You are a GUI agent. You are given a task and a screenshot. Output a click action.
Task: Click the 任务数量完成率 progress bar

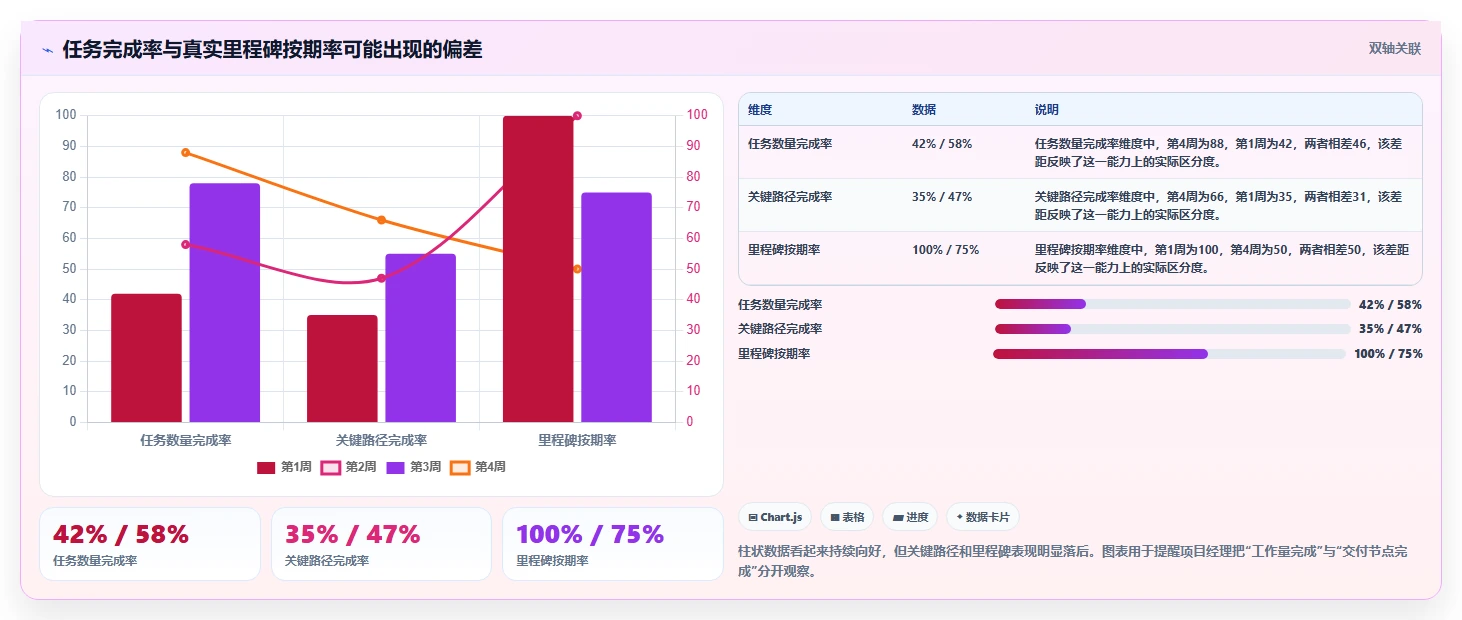click(1172, 304)
